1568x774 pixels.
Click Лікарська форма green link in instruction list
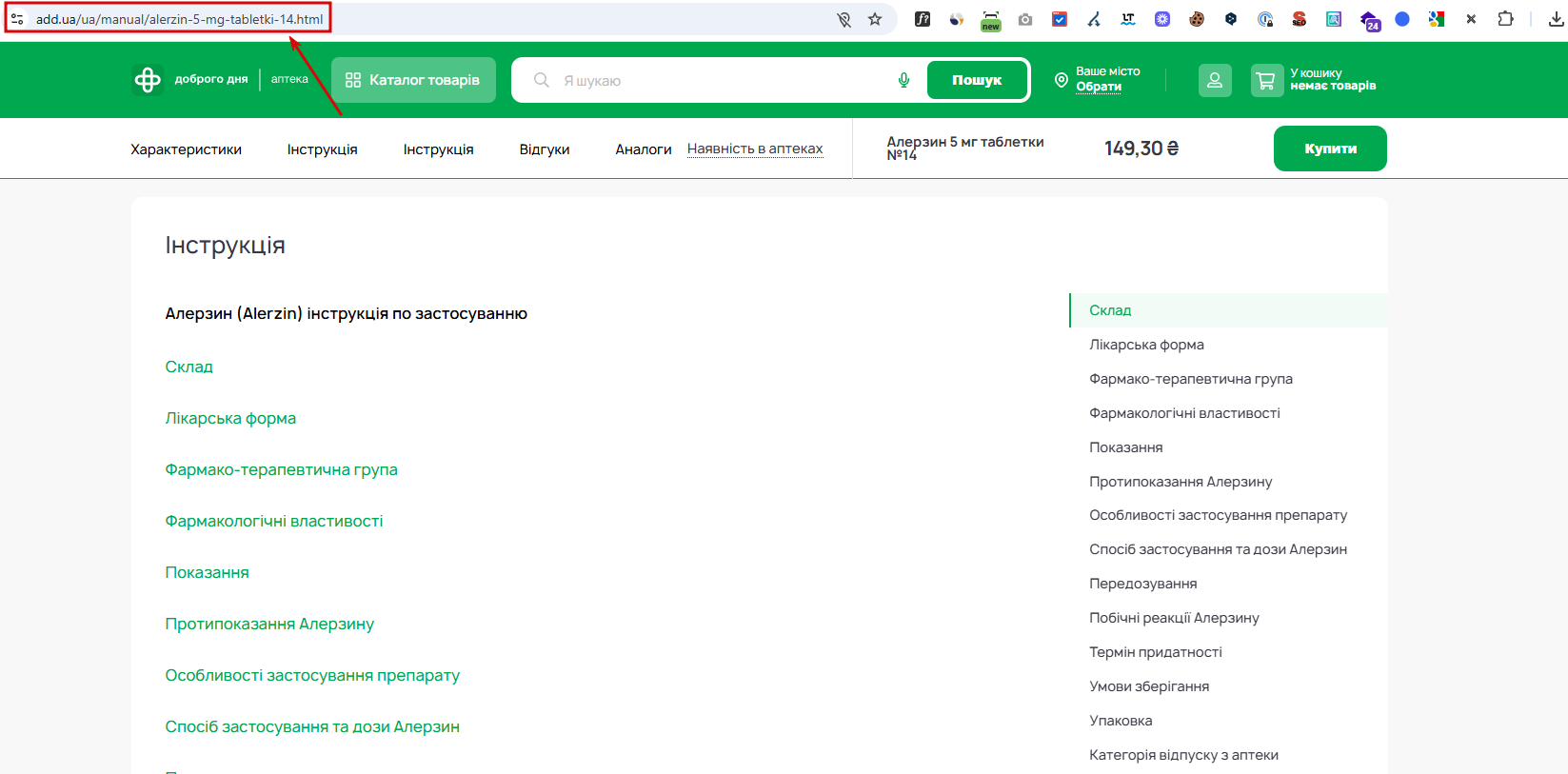coord(230,418)
